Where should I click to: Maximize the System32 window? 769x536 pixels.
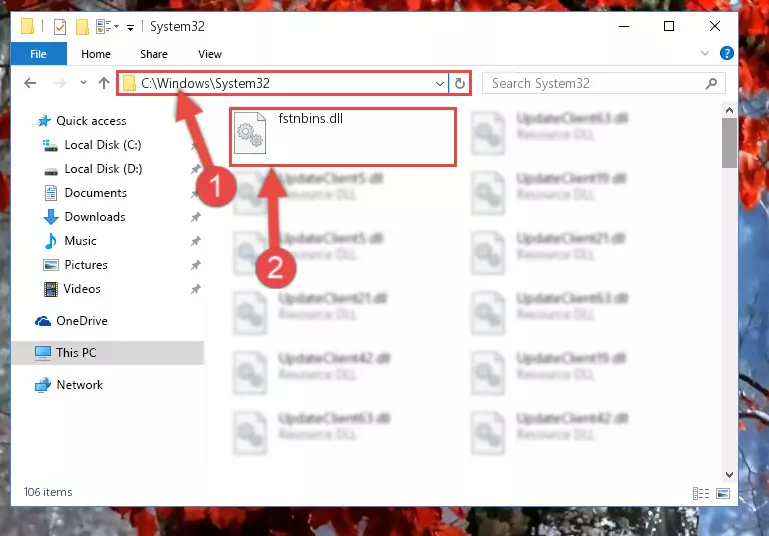(x=668, y=26)
